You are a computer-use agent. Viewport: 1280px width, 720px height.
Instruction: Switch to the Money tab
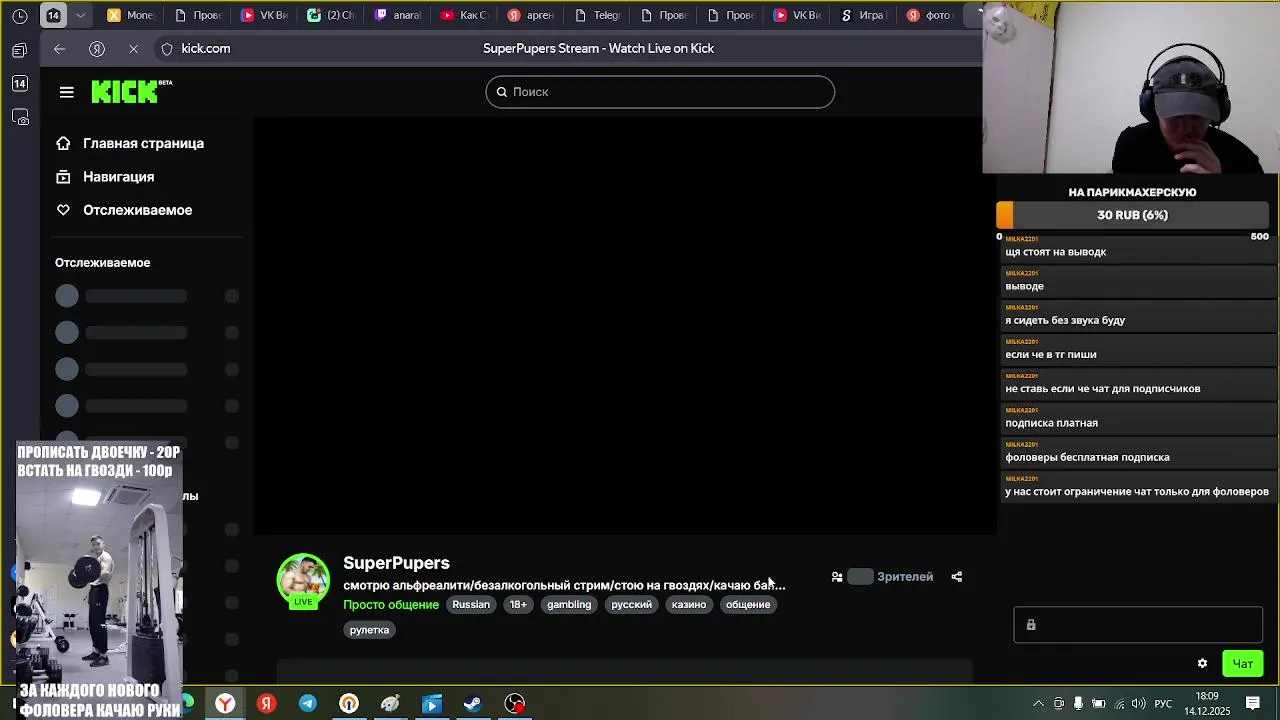[130, 15]
